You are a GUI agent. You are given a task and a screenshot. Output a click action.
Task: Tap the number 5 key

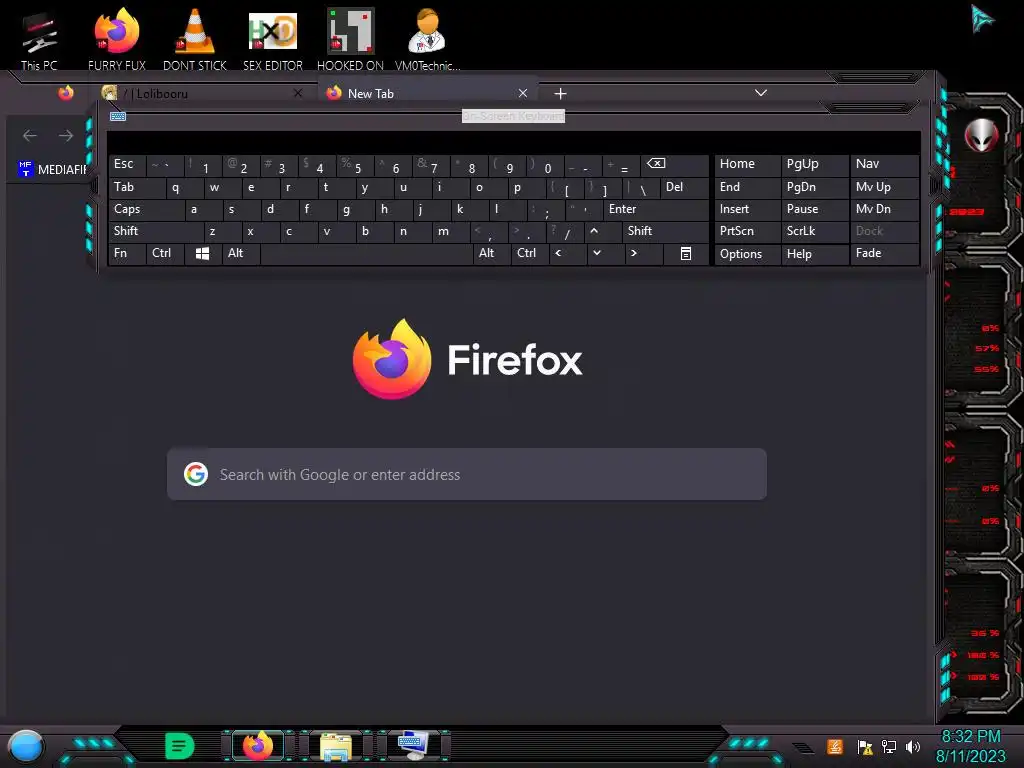355,165
